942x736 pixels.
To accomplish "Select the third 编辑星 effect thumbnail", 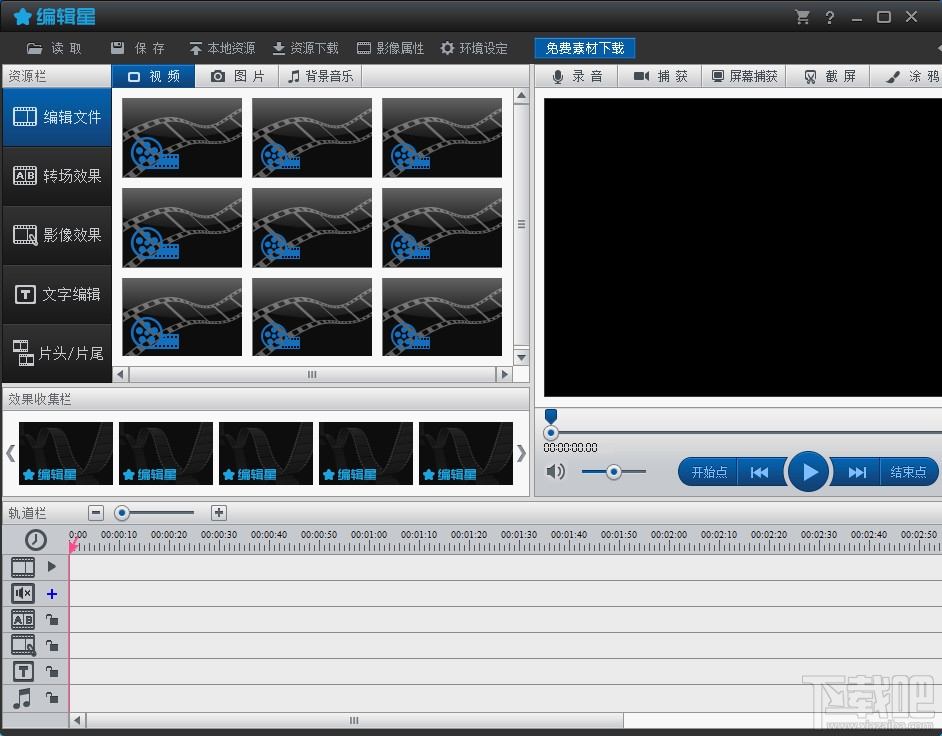I will 266,453.
